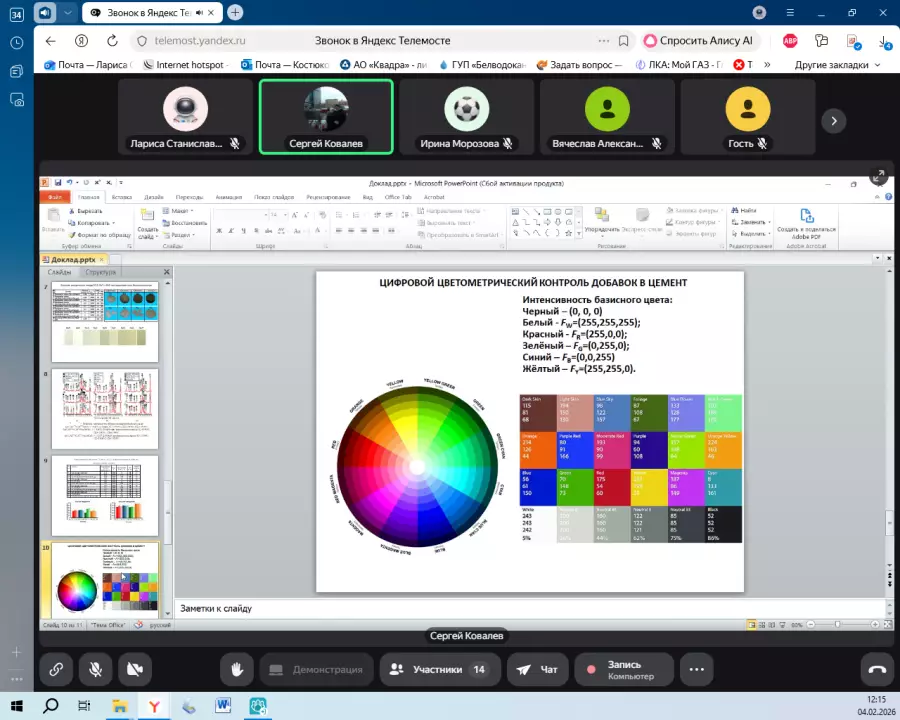Click the bookmark icon in the address bar
This screenshot has width=900, height=720.
pyautogui.click(x=623, y=41)
